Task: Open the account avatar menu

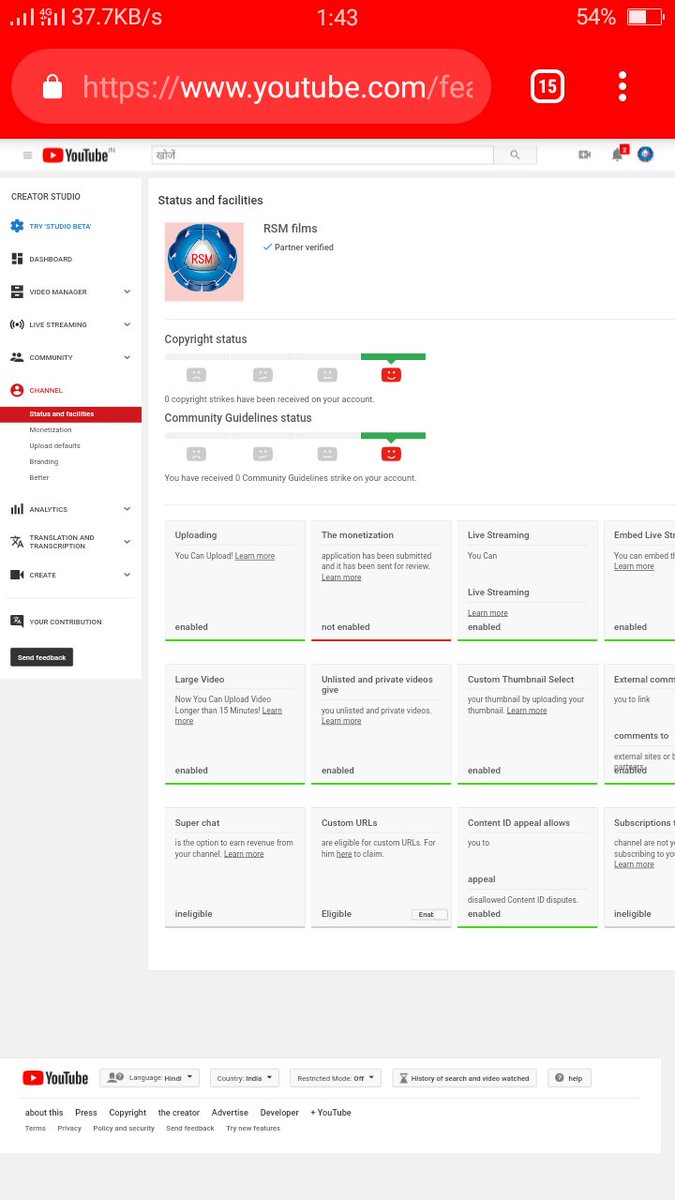Action: (646, 154)
